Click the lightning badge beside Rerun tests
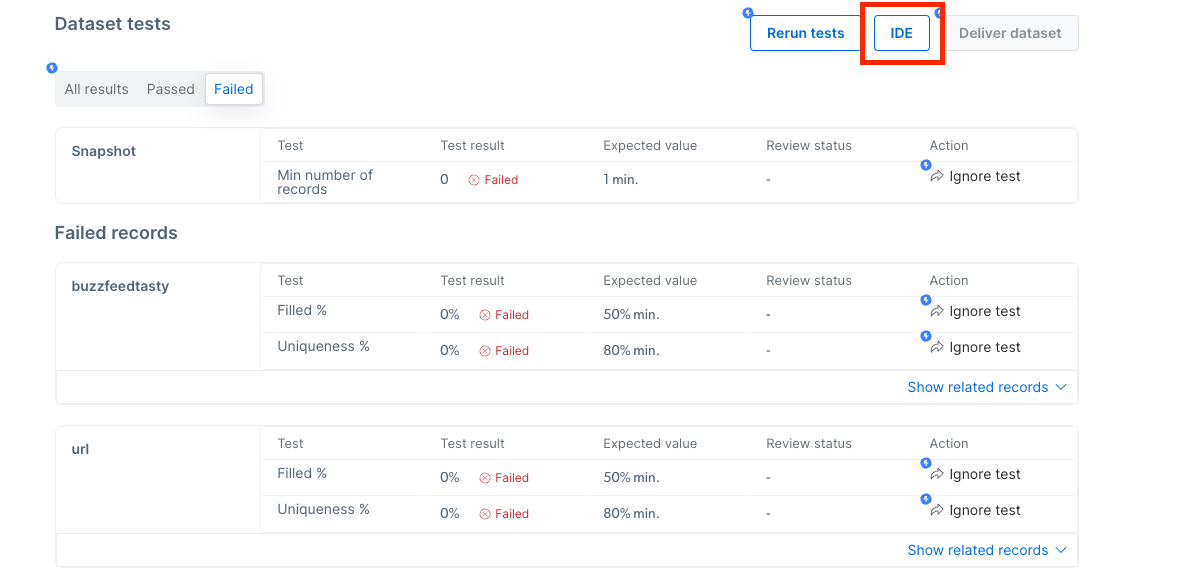This screenshot has width=1191, height=582. coord(747,13)
